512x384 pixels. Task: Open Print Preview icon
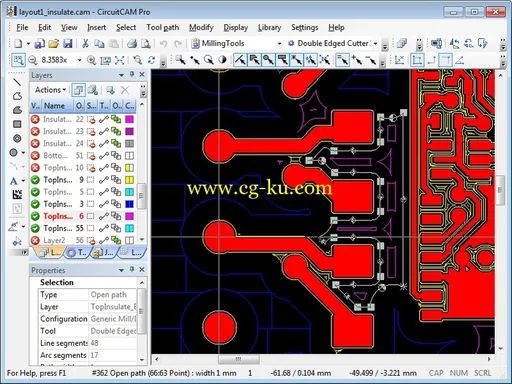[146, 44]
